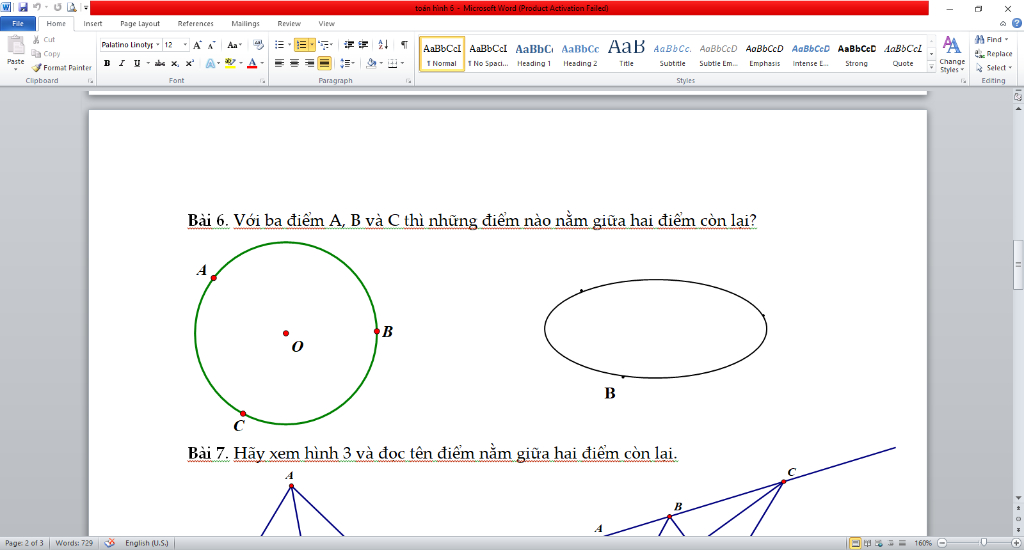
Task: Center the text
Action: click(x=295, y=63)
